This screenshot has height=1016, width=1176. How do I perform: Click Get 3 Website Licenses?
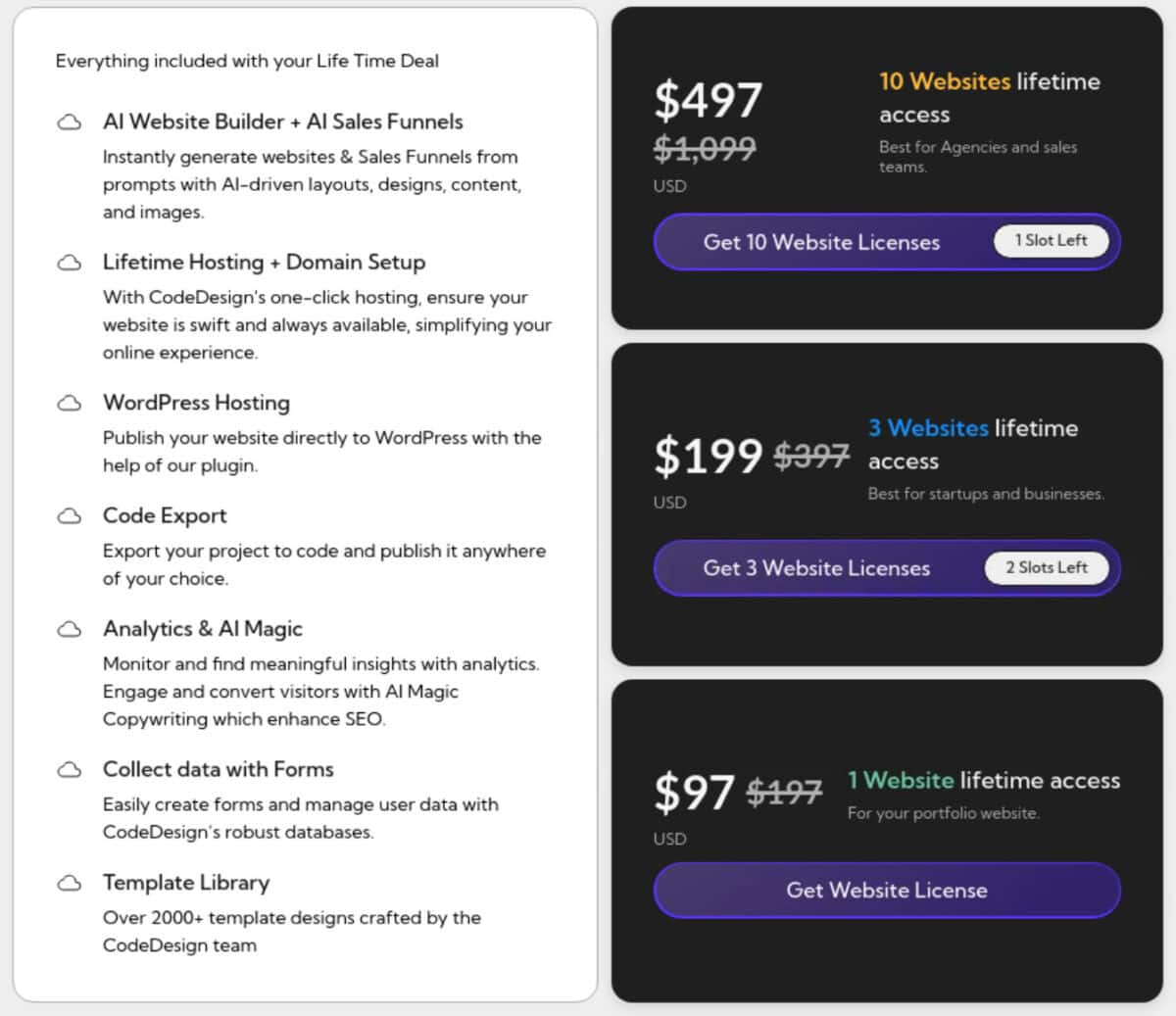(816, 568)
